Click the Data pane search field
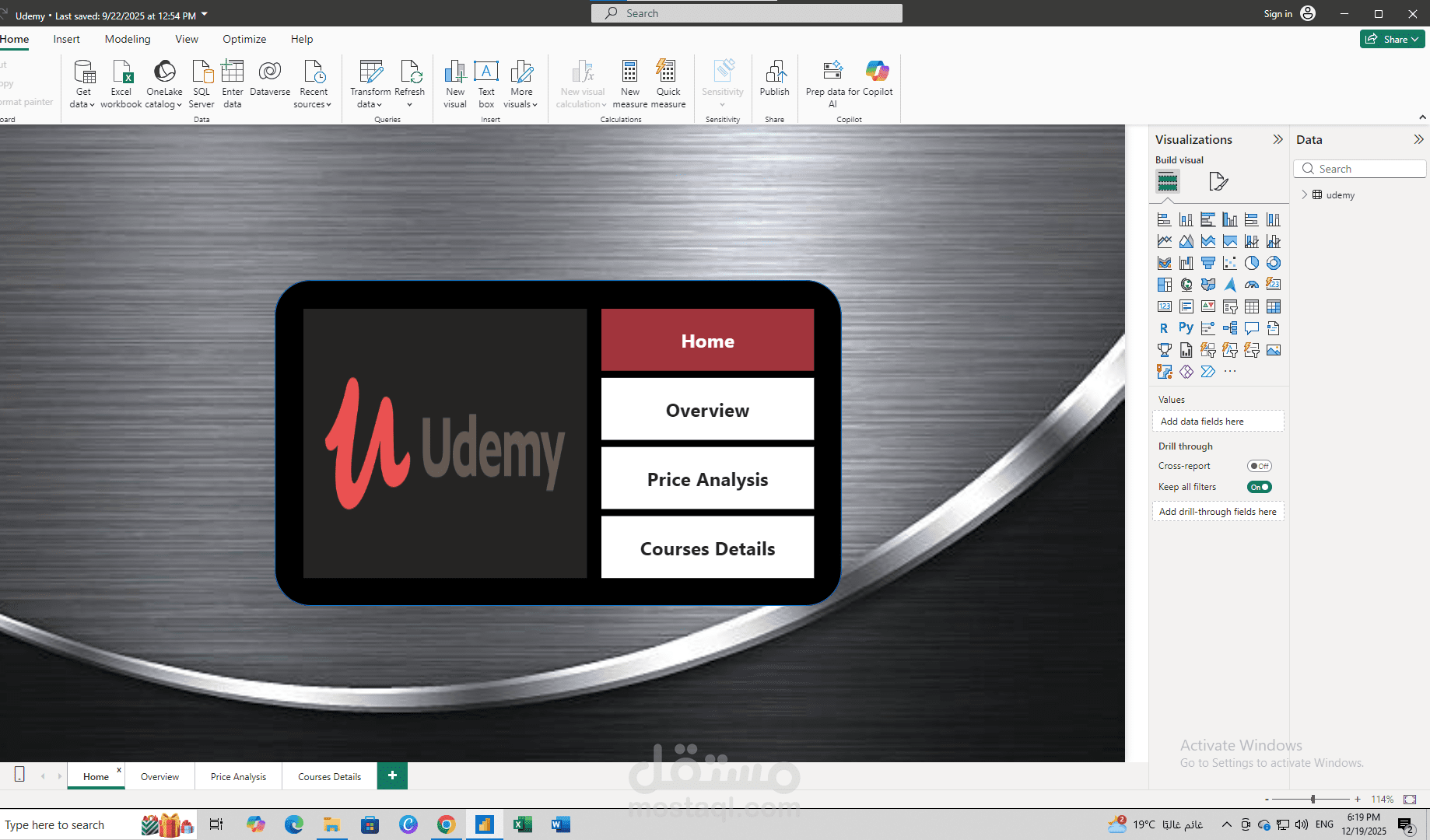The width and height of the screenshot is (1430, 840). click(1360, 169)
